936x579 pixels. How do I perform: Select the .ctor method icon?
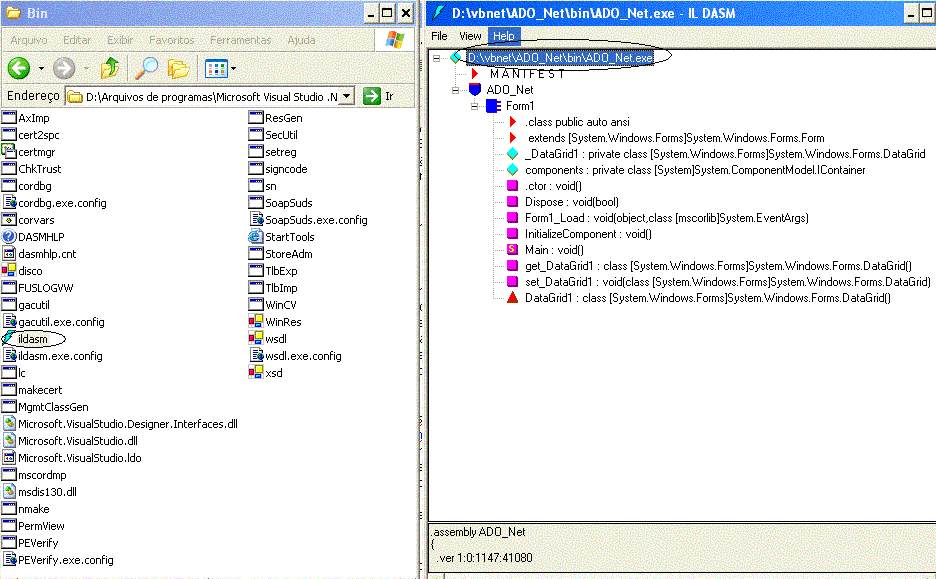click(x=512, y=186)
